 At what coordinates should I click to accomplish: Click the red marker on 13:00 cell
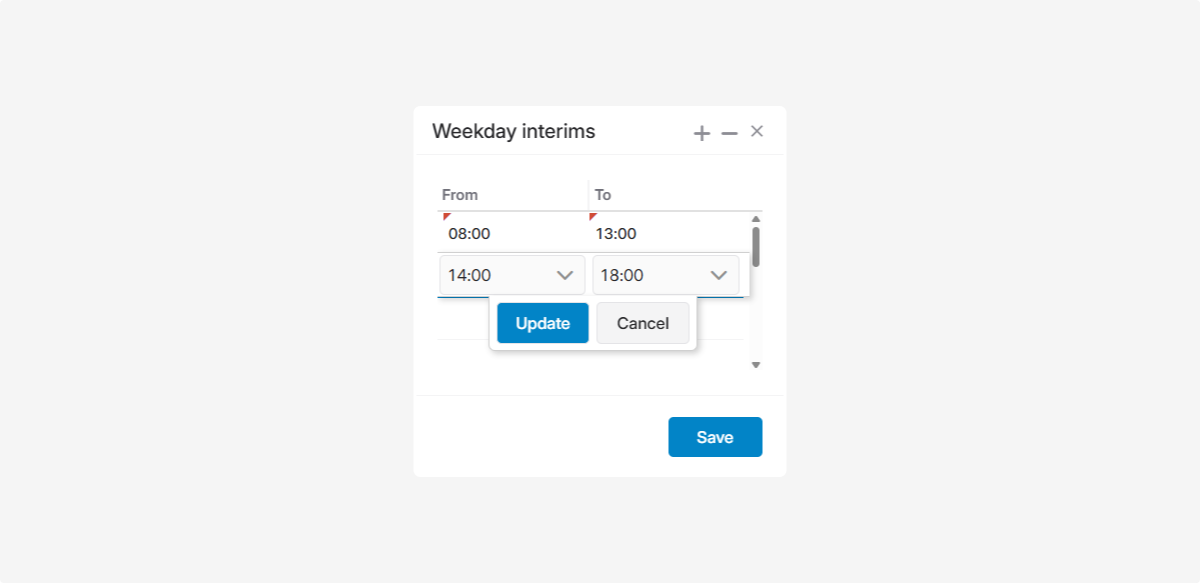pyautogui.click(x=593, y=216)
